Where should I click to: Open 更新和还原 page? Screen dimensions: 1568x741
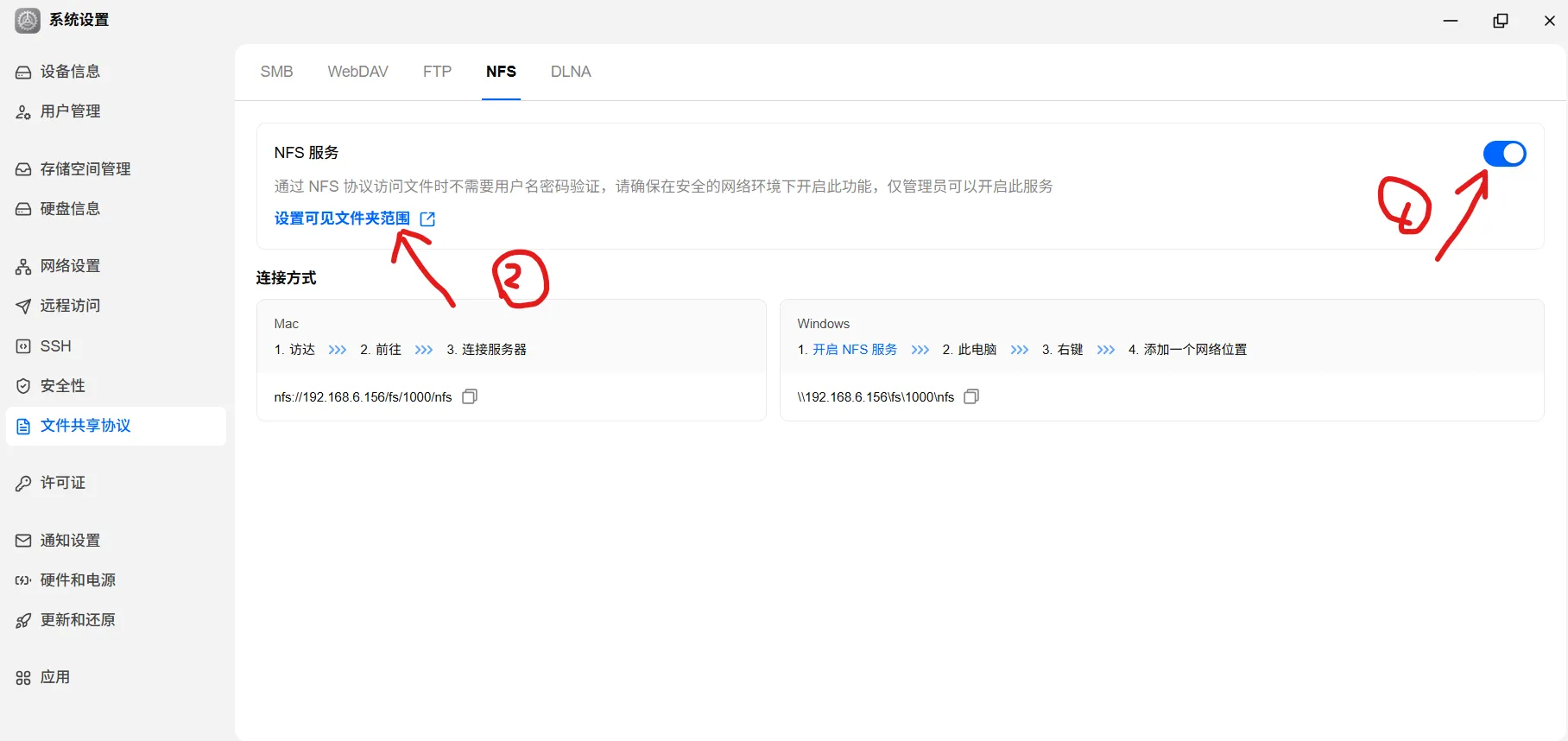click(116, 620)
